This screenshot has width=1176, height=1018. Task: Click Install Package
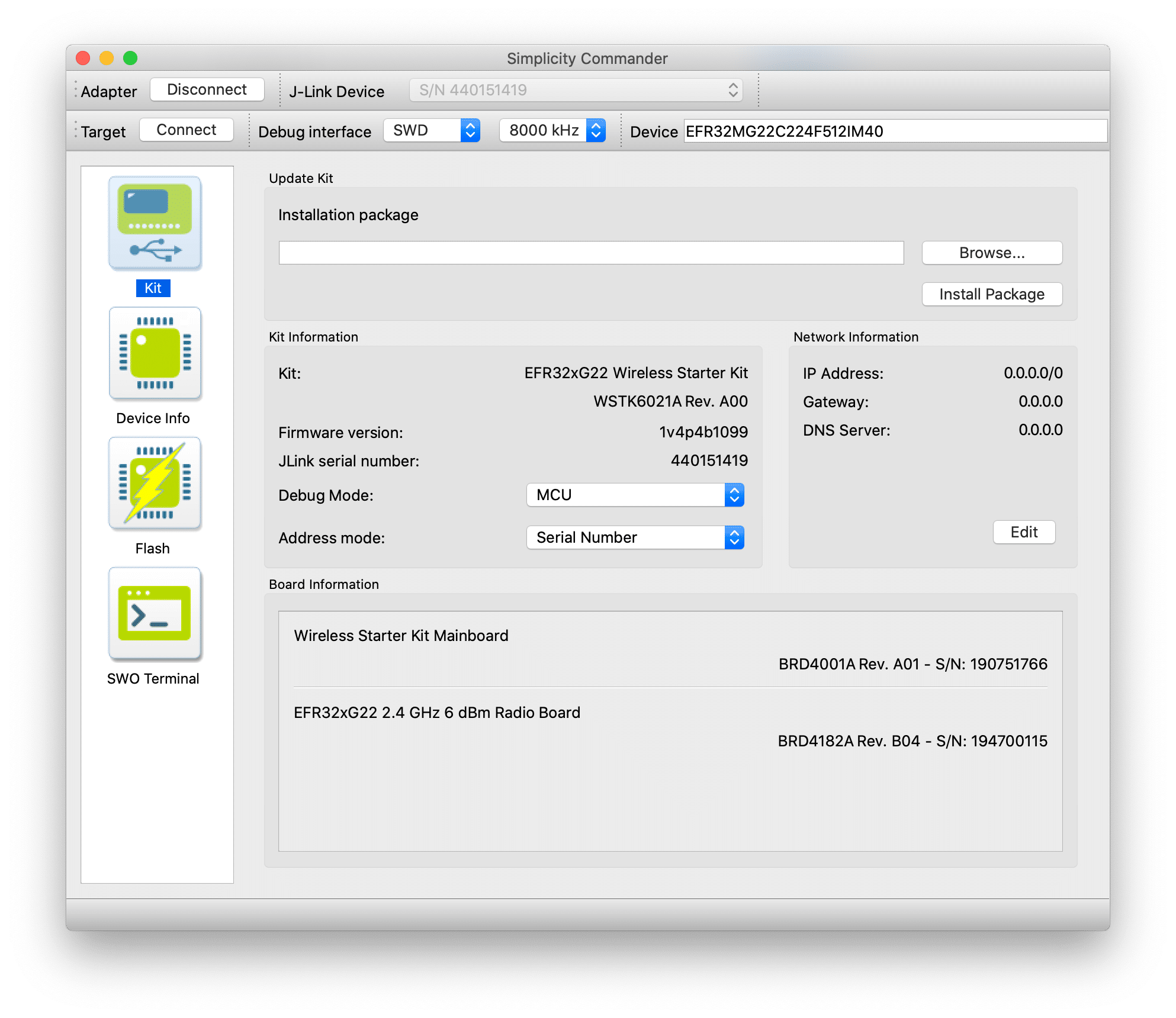point(991,294)
